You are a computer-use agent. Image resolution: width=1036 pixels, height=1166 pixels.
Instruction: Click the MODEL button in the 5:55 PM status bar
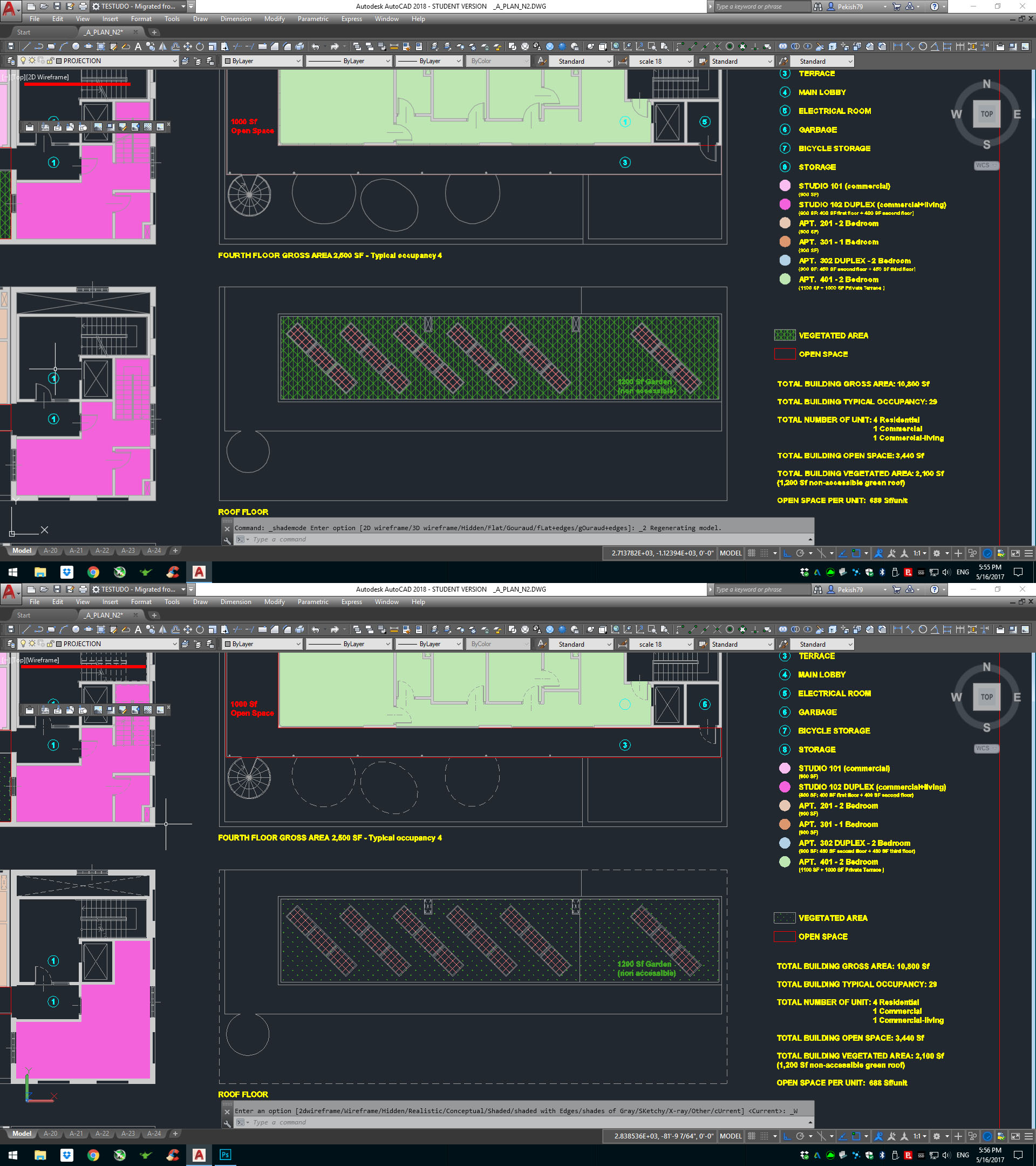pos(731,553)
